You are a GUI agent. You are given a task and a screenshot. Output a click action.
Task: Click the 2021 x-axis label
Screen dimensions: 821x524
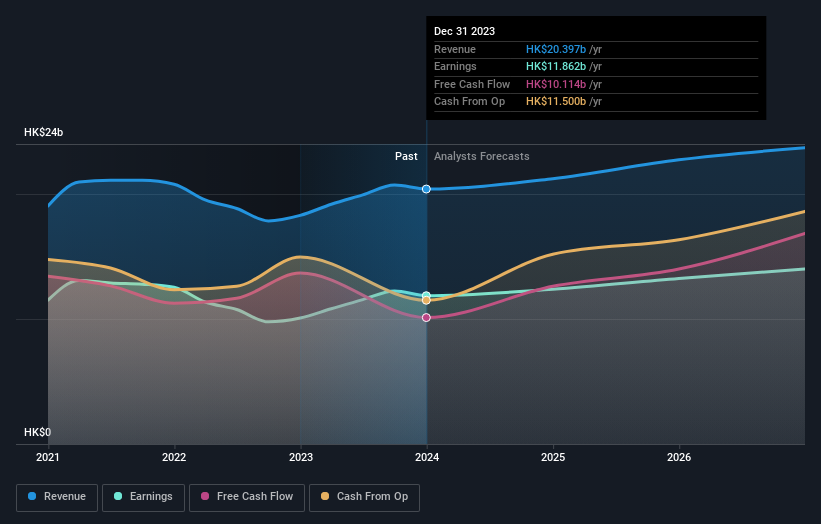[x=48, y=457]
